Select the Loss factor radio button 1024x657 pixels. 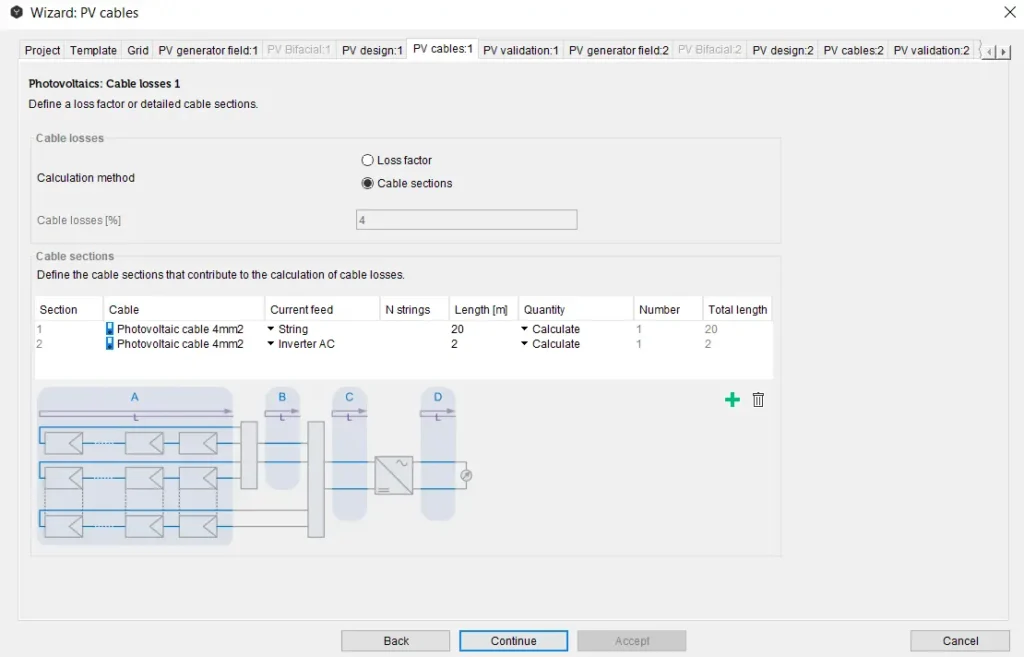367,160
